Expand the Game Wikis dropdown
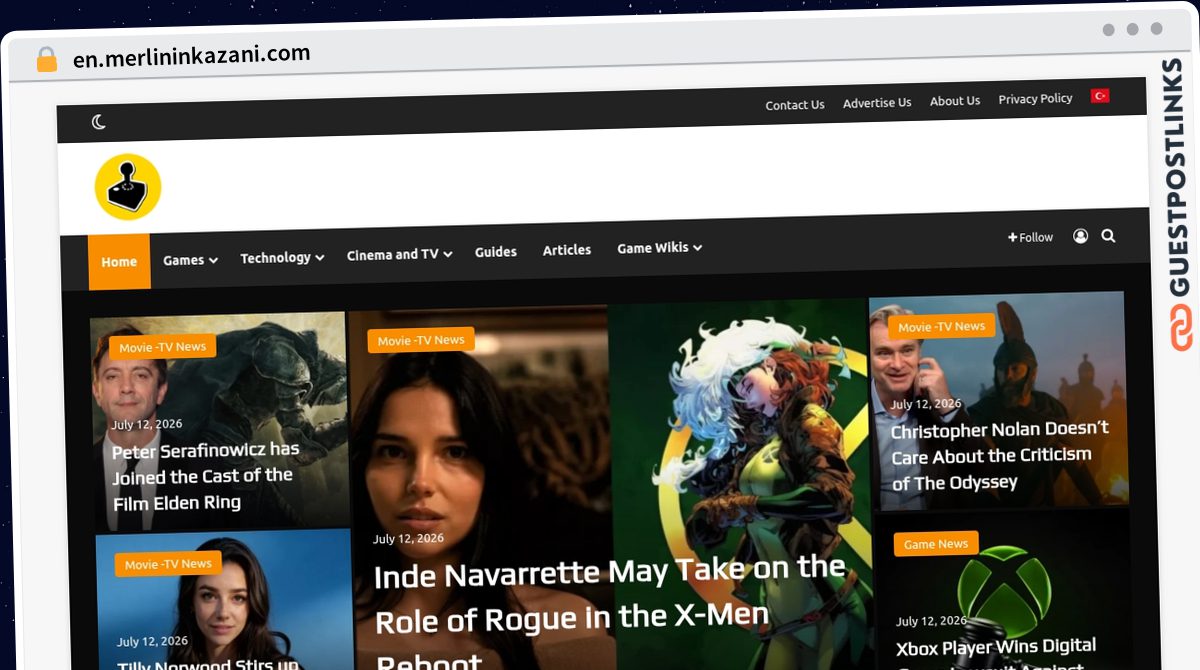Screen dimensions: 1200x670 click(659, 248)
